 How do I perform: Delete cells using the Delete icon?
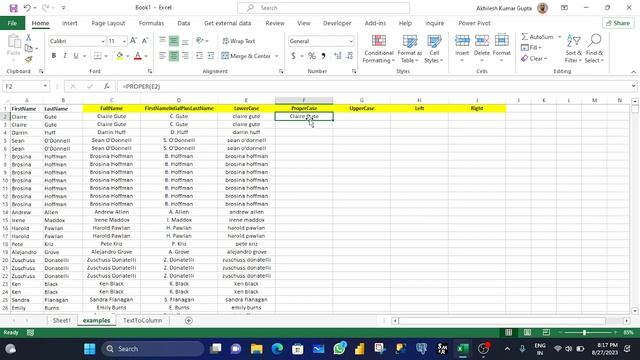click(x=482, y=41)
